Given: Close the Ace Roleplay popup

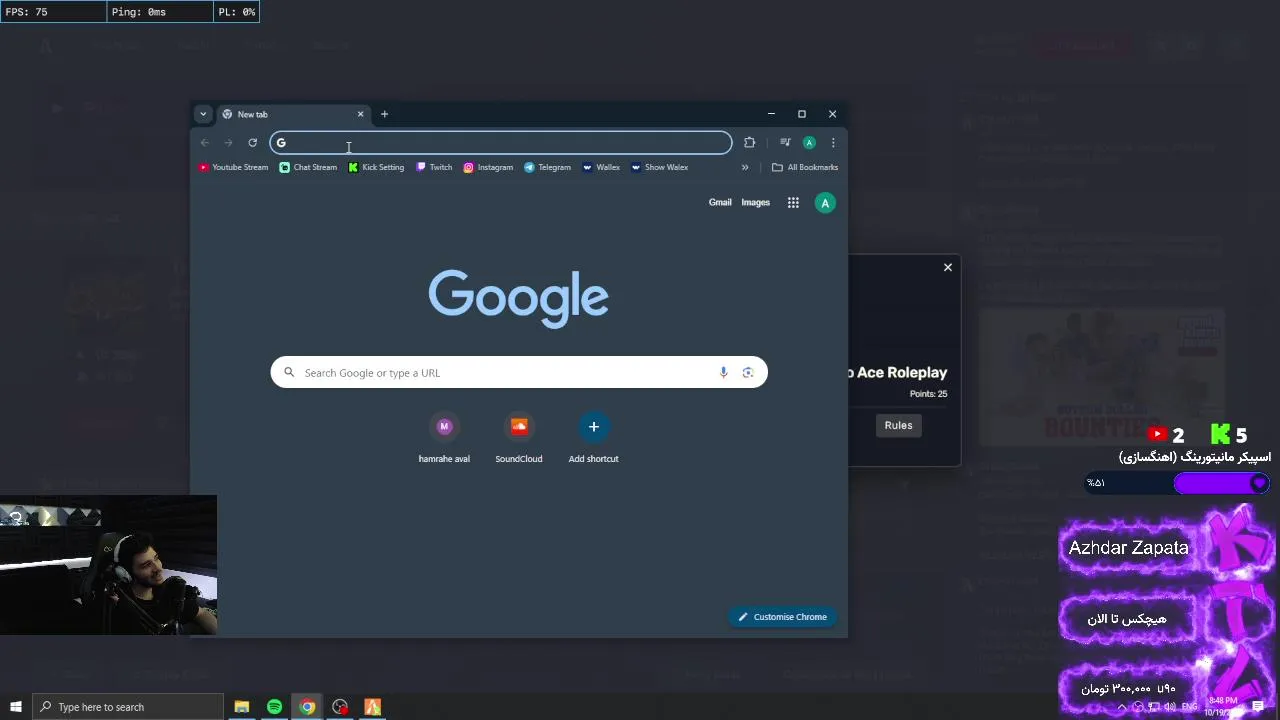Looking at the screenshot, I should [948, 267].
